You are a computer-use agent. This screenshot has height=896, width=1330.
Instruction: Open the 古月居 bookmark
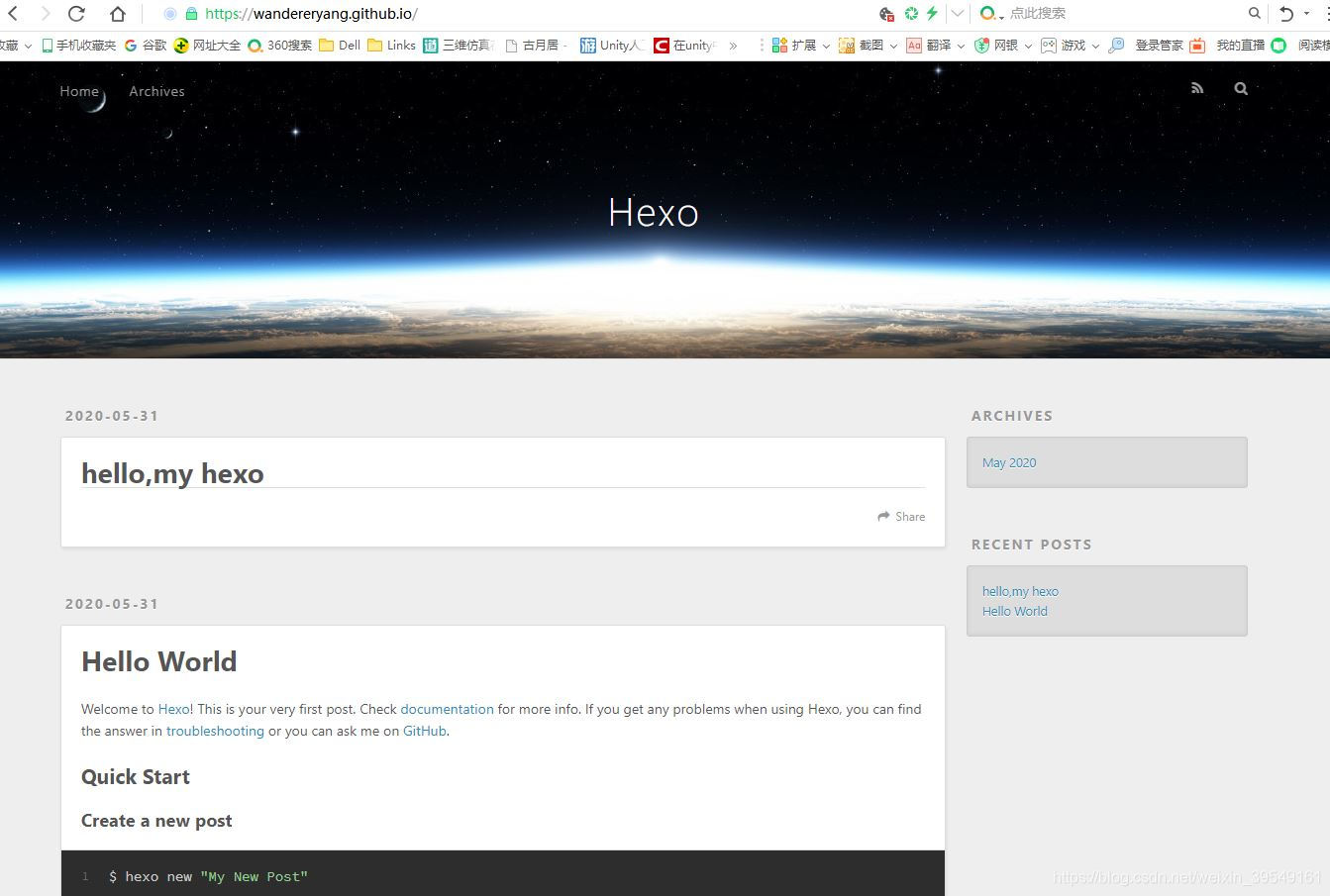533,46
